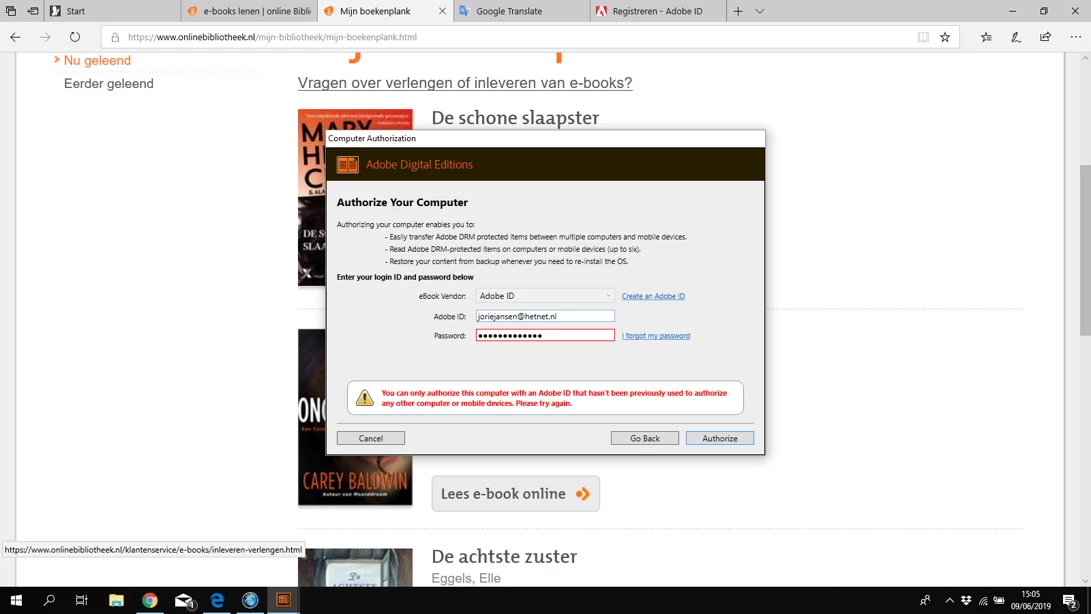The height and width of the screenshot is (614, 1091).
Task: Open the Create an Adobe ID link
Action: pyautogui.click(x=653, y=296)
